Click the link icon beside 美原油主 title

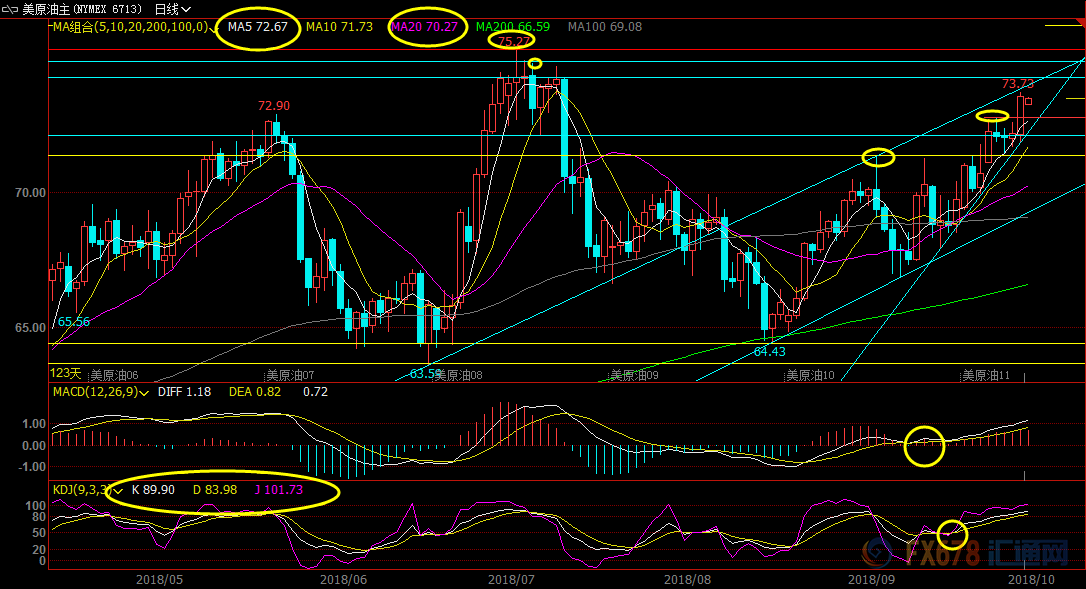click(x=8, y=8)
